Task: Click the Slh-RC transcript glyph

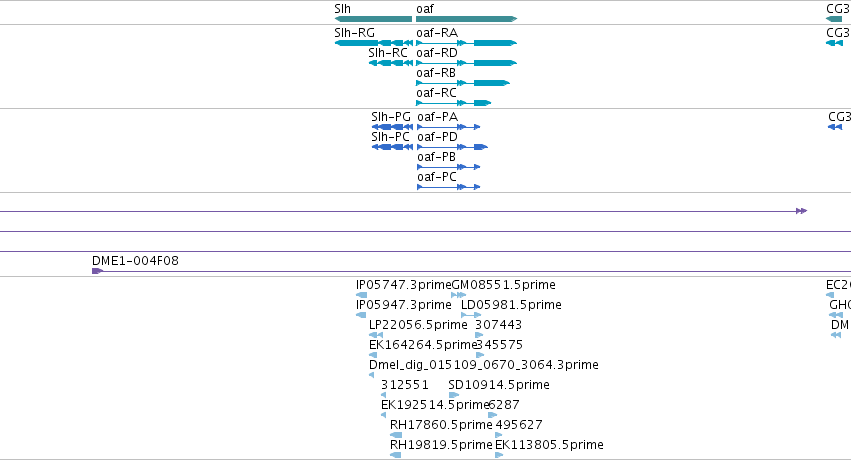Action: click(x=391, y=63)
